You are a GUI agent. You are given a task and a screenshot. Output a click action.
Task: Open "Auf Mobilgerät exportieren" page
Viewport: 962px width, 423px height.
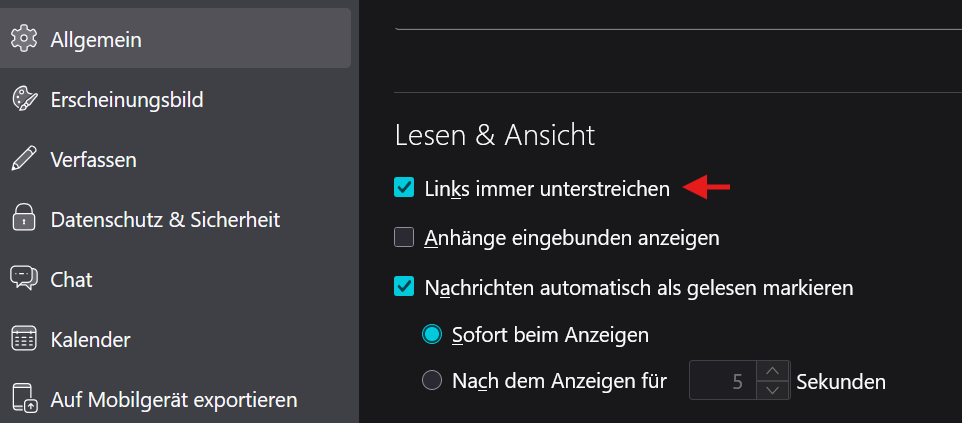click(x=174, y=400)
